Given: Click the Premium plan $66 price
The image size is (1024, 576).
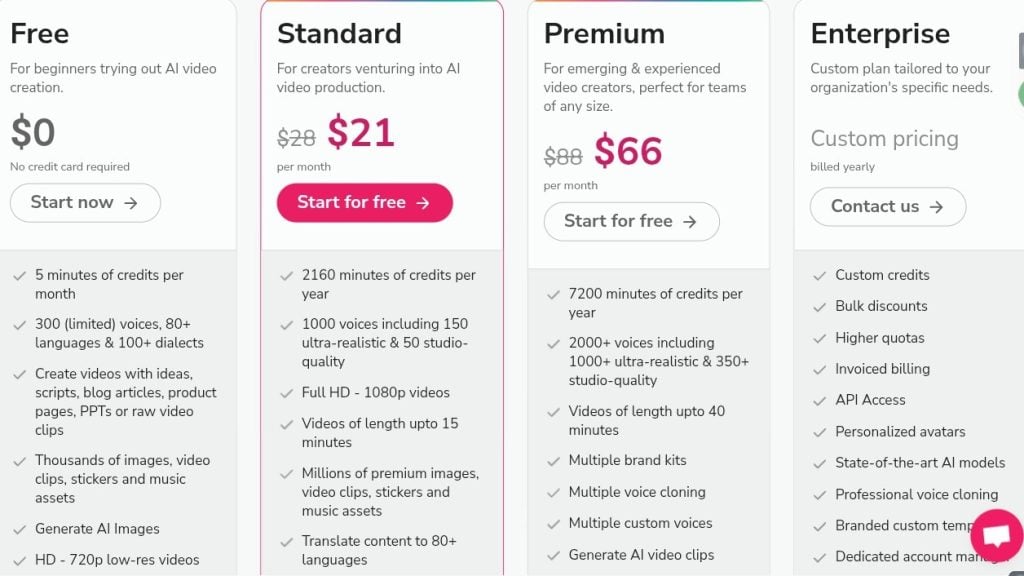Looking at the screenshot, I should point(628,152).
